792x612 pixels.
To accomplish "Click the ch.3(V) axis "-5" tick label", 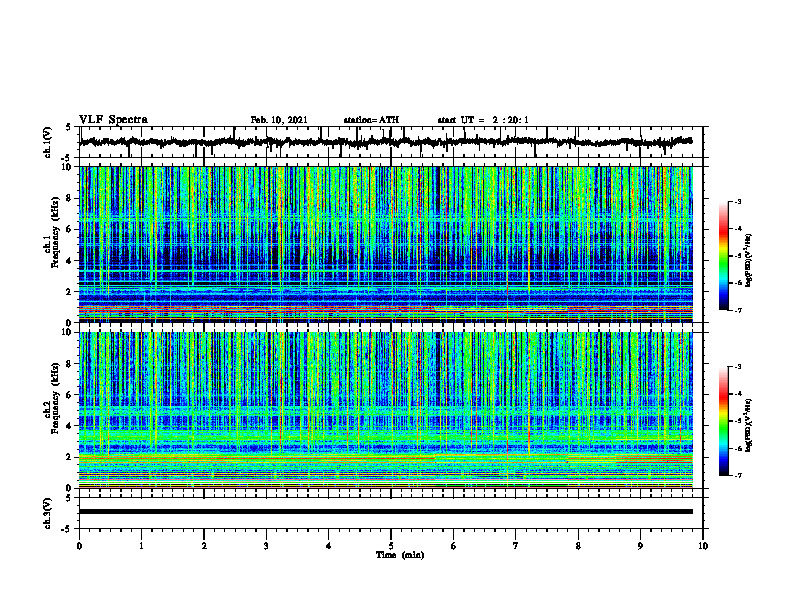I will pos(67,529).
